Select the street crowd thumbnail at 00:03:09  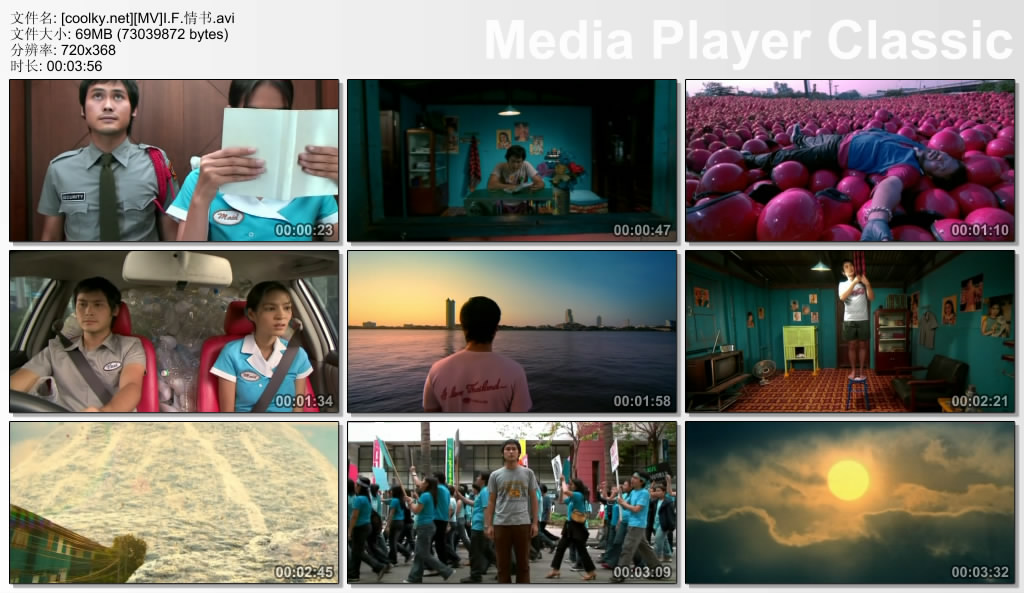click(512, 503)
